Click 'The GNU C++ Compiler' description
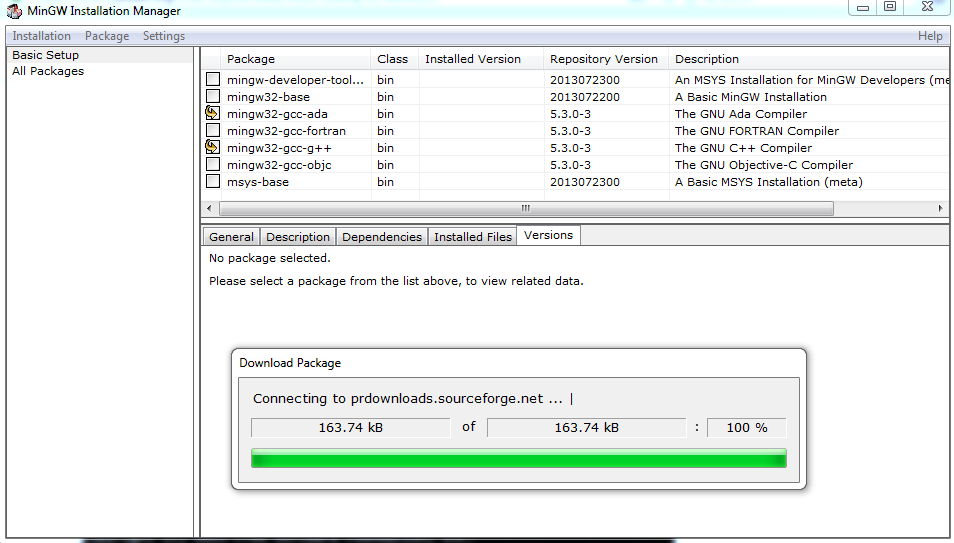The image size is (954, 543). [743, 148]
